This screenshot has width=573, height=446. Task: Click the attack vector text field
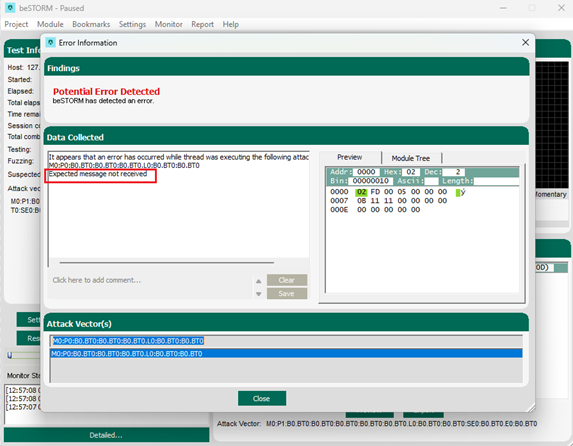coord(286,341)
